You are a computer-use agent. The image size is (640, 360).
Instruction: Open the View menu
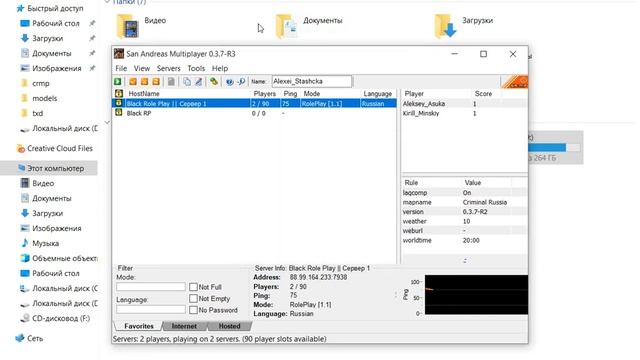[x=142, y=68]
